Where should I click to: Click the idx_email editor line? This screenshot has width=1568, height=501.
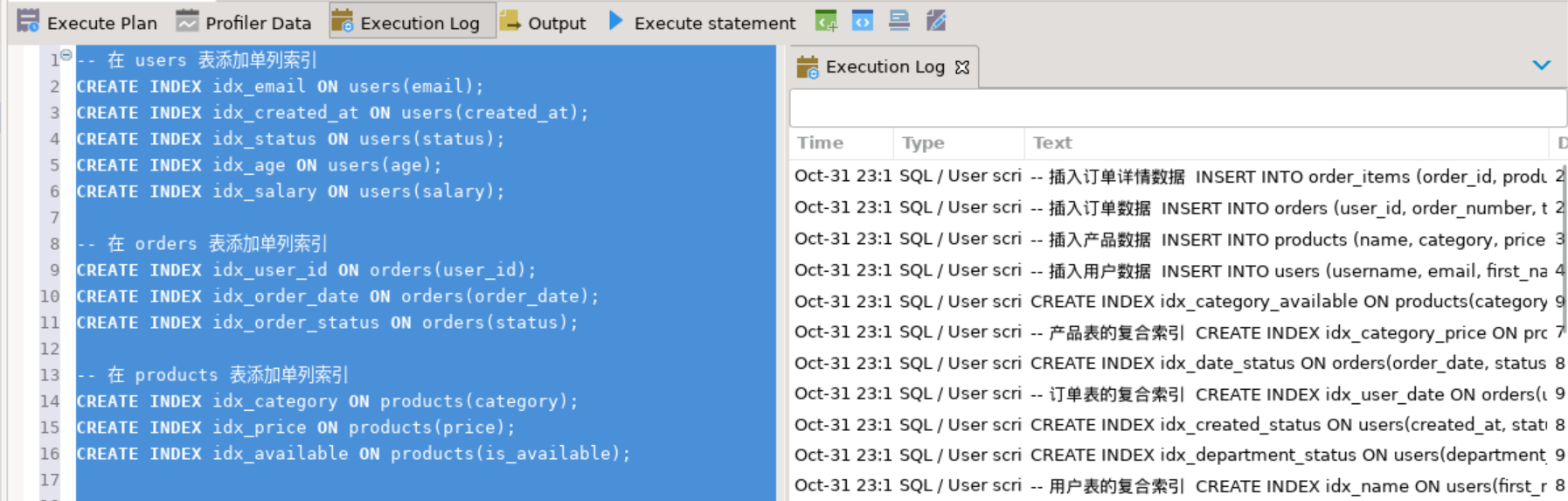(280, 87)
